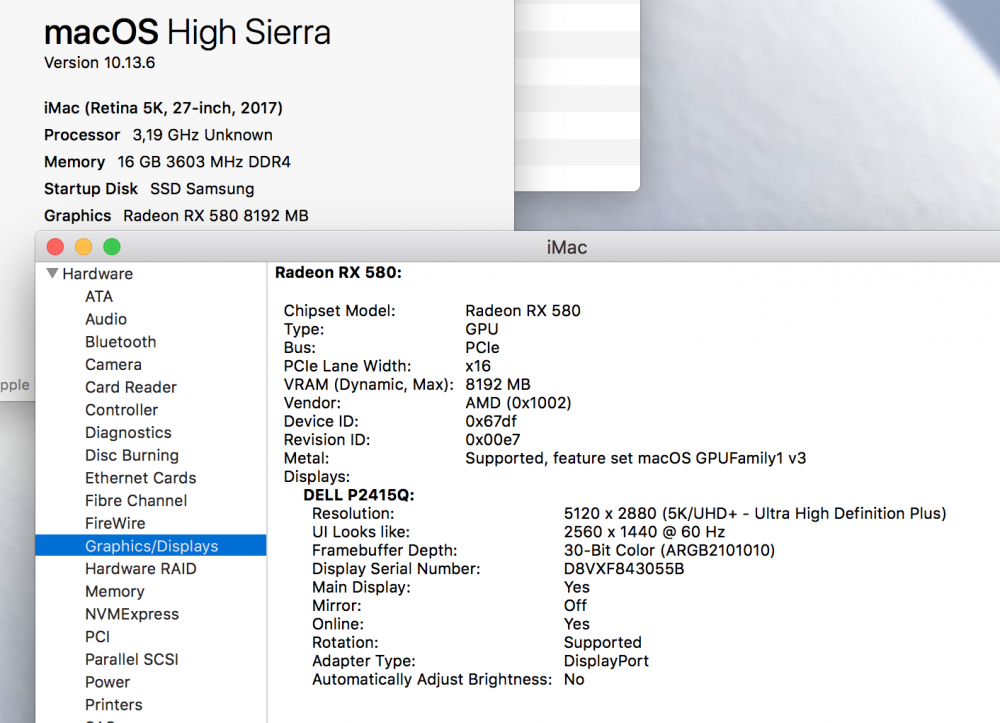Click serial number D8VXF843055B
Screen dimensions: 1000x723
(x=624, y=569)
